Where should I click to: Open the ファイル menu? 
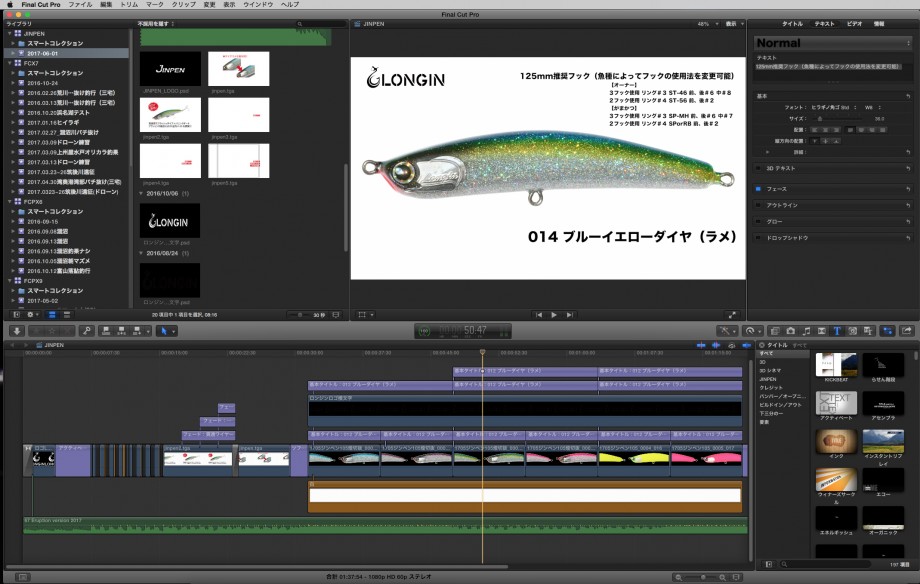click(80, 4)
